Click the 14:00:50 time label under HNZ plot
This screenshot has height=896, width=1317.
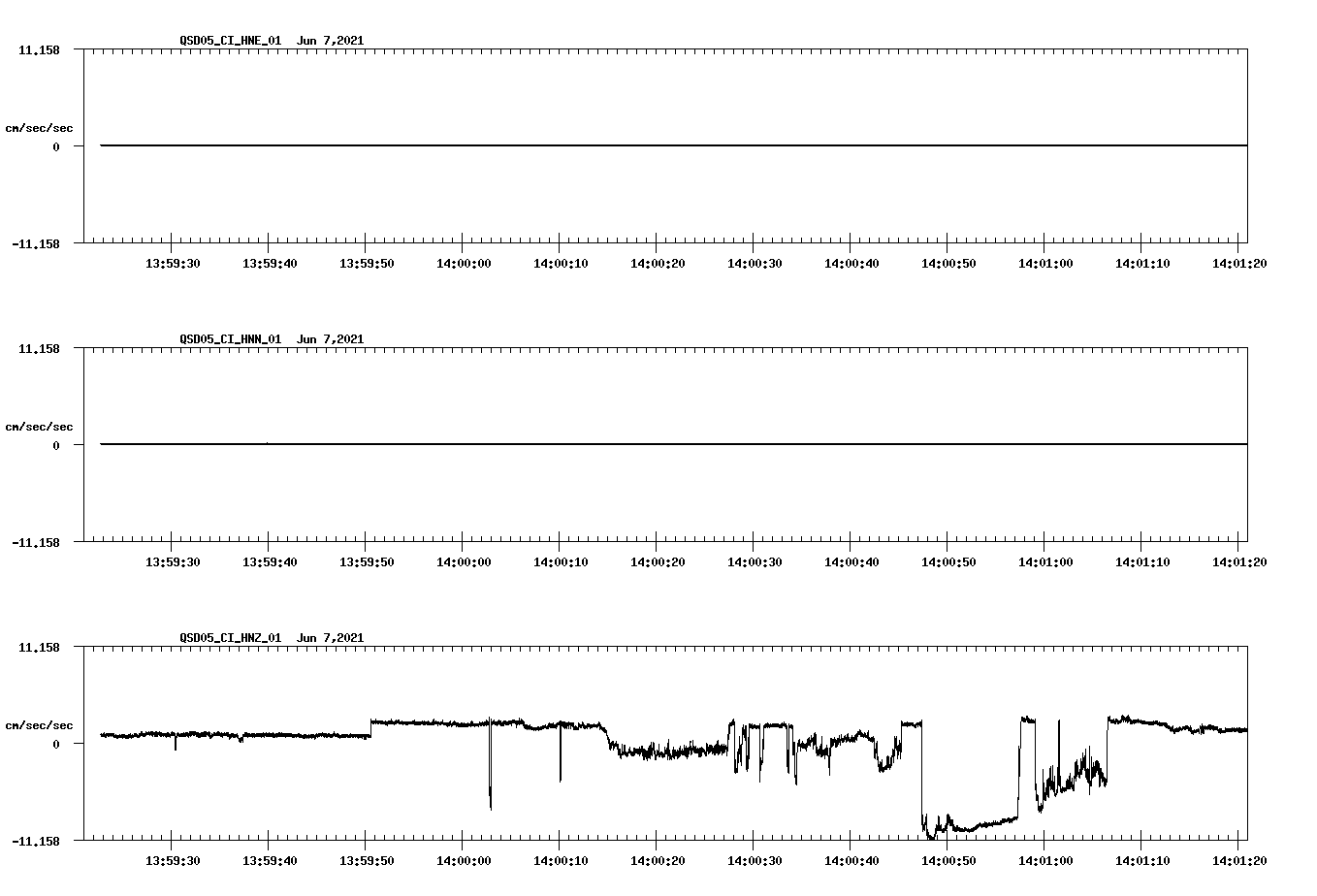point(948,860)
